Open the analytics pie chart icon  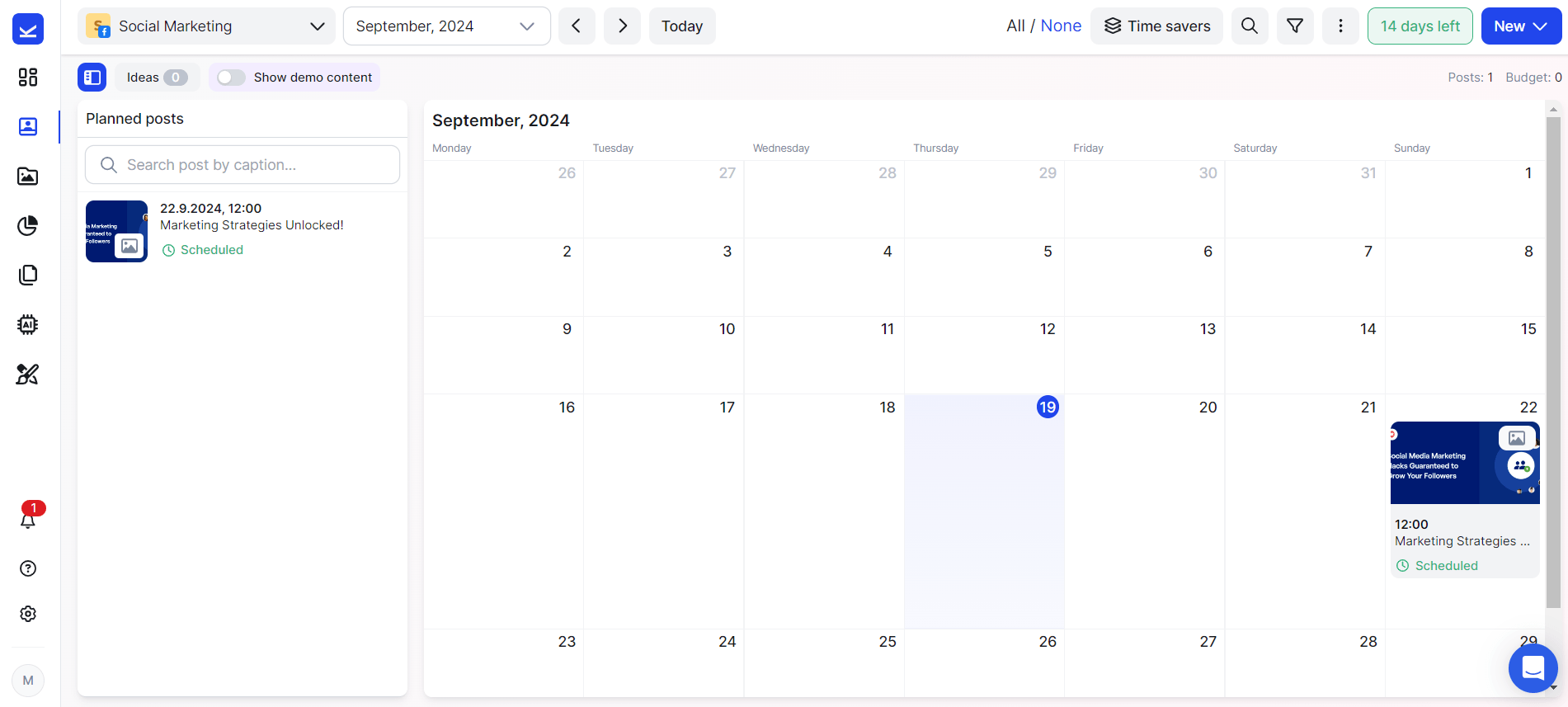point(28,225)
